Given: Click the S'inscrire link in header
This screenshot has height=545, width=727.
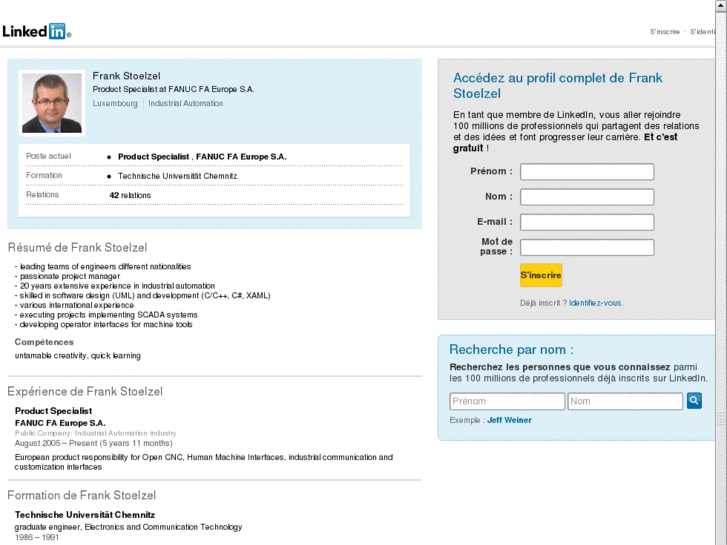Looking at the screenshot, I should tap(664, 32).
